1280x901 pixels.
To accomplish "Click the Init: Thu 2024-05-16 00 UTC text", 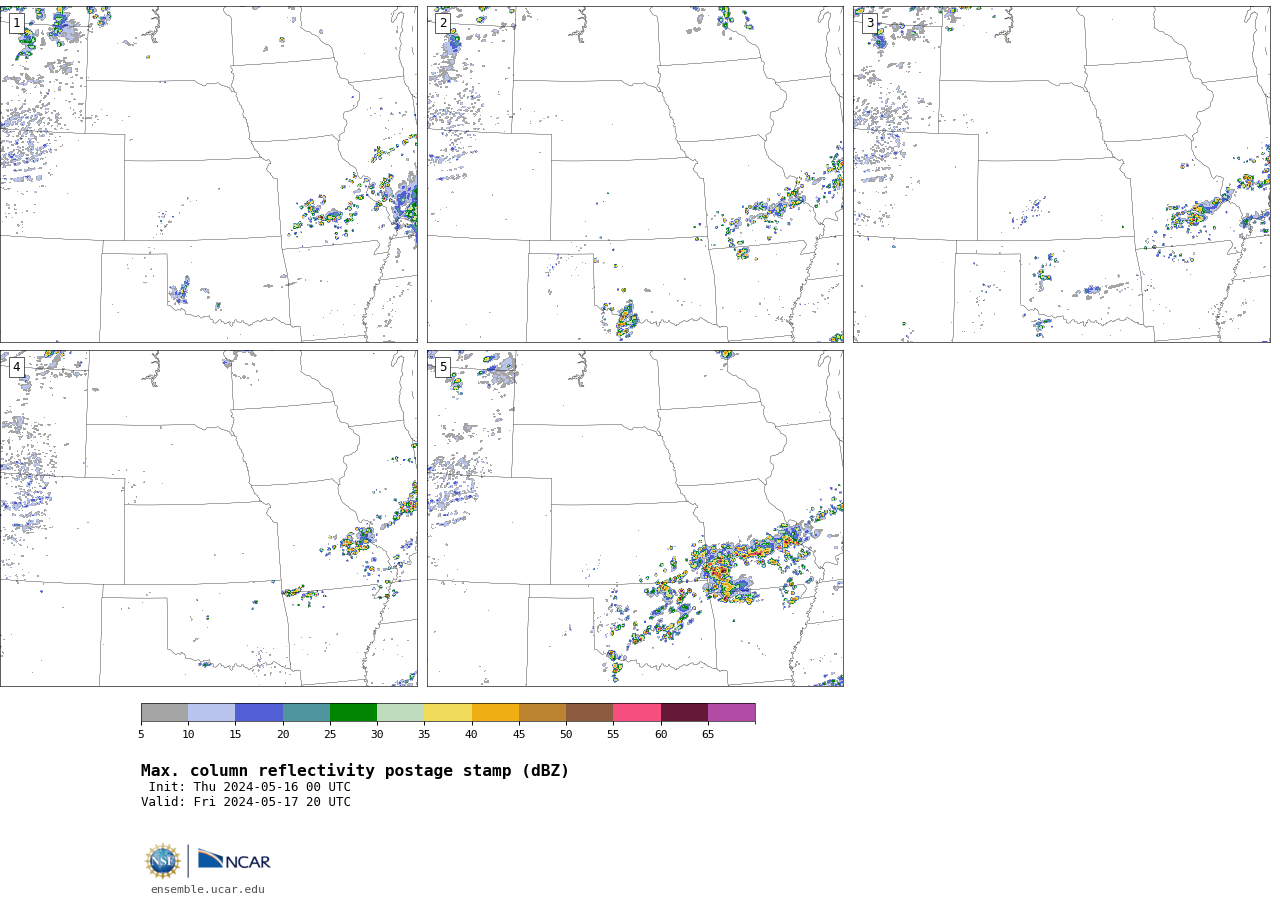I will pyautogui.click(x=250, y=787).
